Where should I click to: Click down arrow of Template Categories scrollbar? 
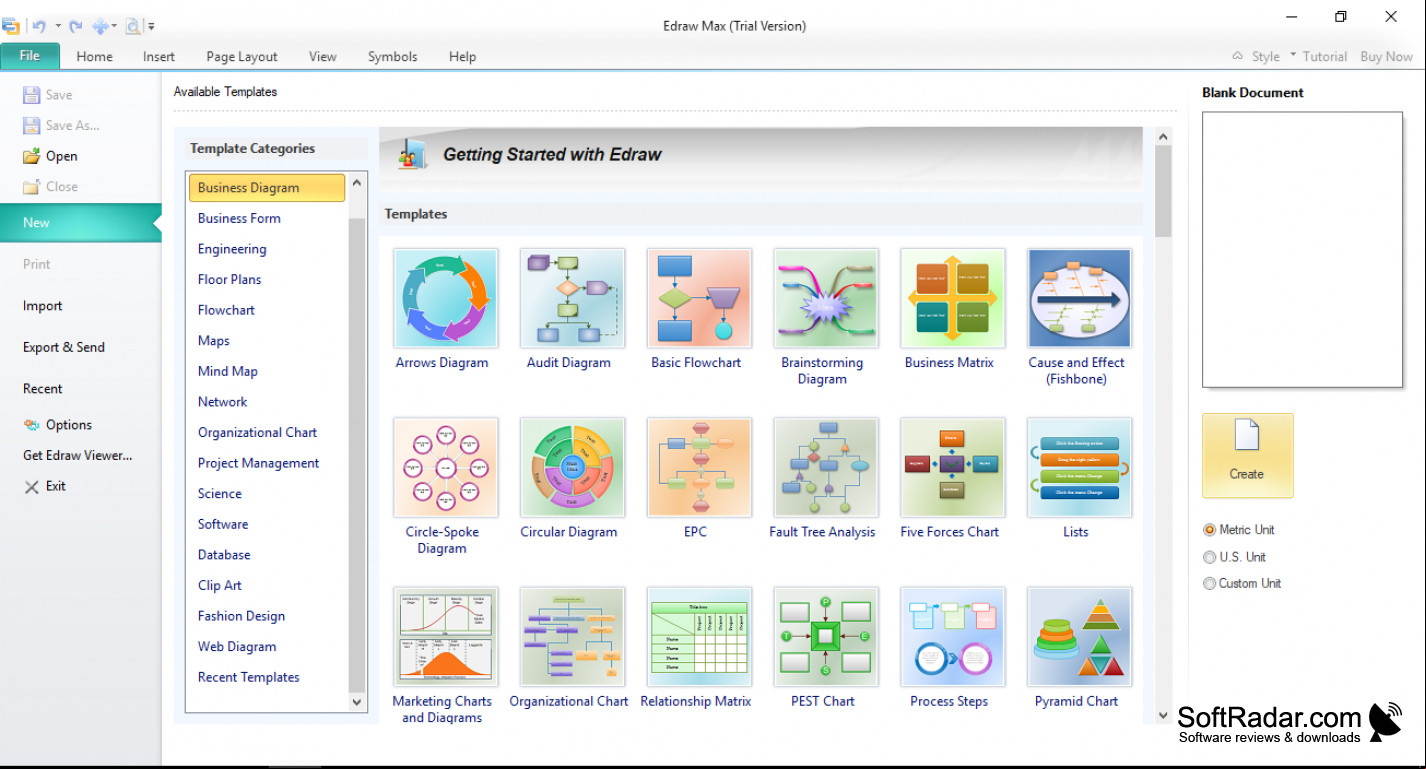(x=358, y=703)
